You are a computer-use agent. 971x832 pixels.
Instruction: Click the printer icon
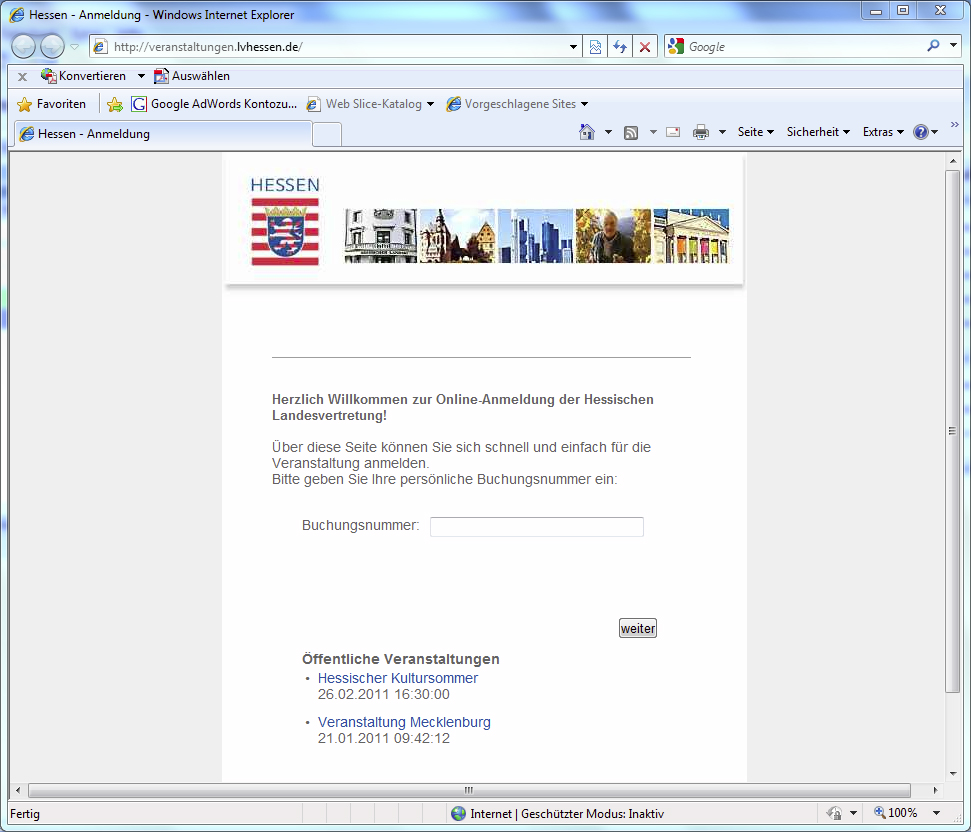(701, 132)
